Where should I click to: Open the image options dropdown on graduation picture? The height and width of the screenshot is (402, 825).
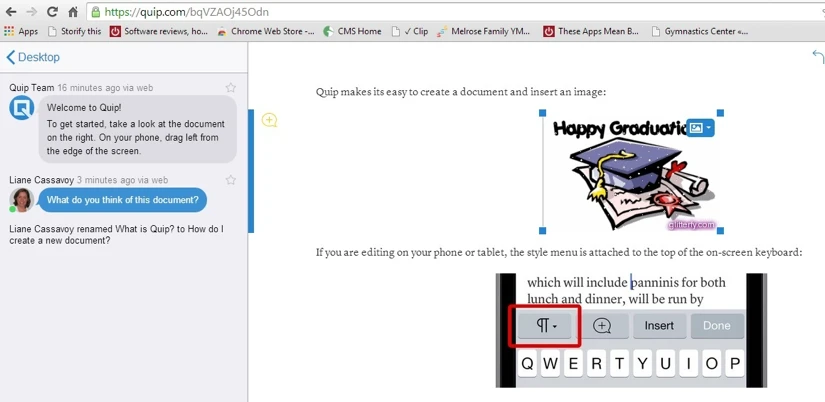coord(701,128)
